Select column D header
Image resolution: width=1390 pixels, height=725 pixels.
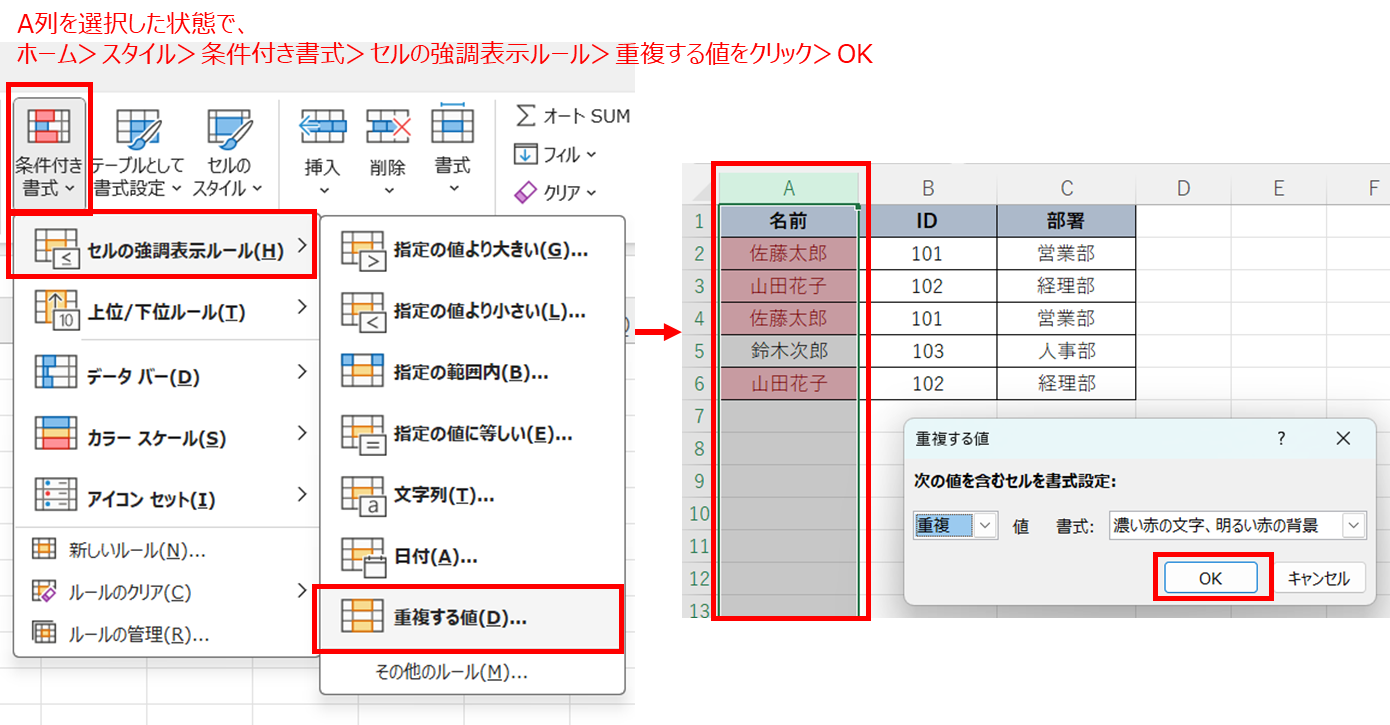pyautogui.click(x=1183, y=188)
